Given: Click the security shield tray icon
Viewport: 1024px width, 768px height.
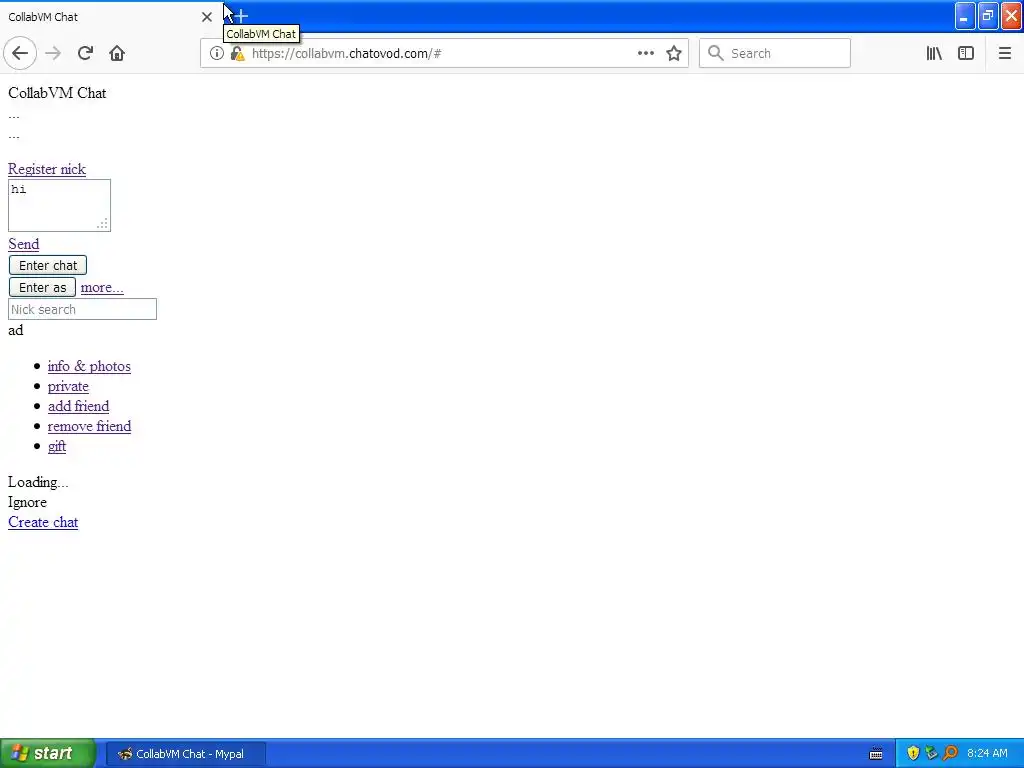Looking at the screenshot, I should (913, 754).
